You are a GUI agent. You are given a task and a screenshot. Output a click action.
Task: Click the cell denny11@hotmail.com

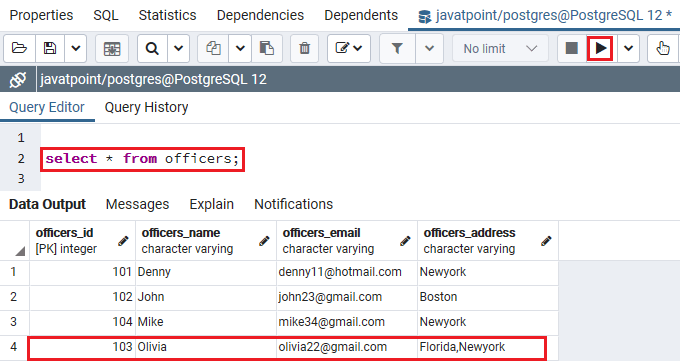click(347, 272)
